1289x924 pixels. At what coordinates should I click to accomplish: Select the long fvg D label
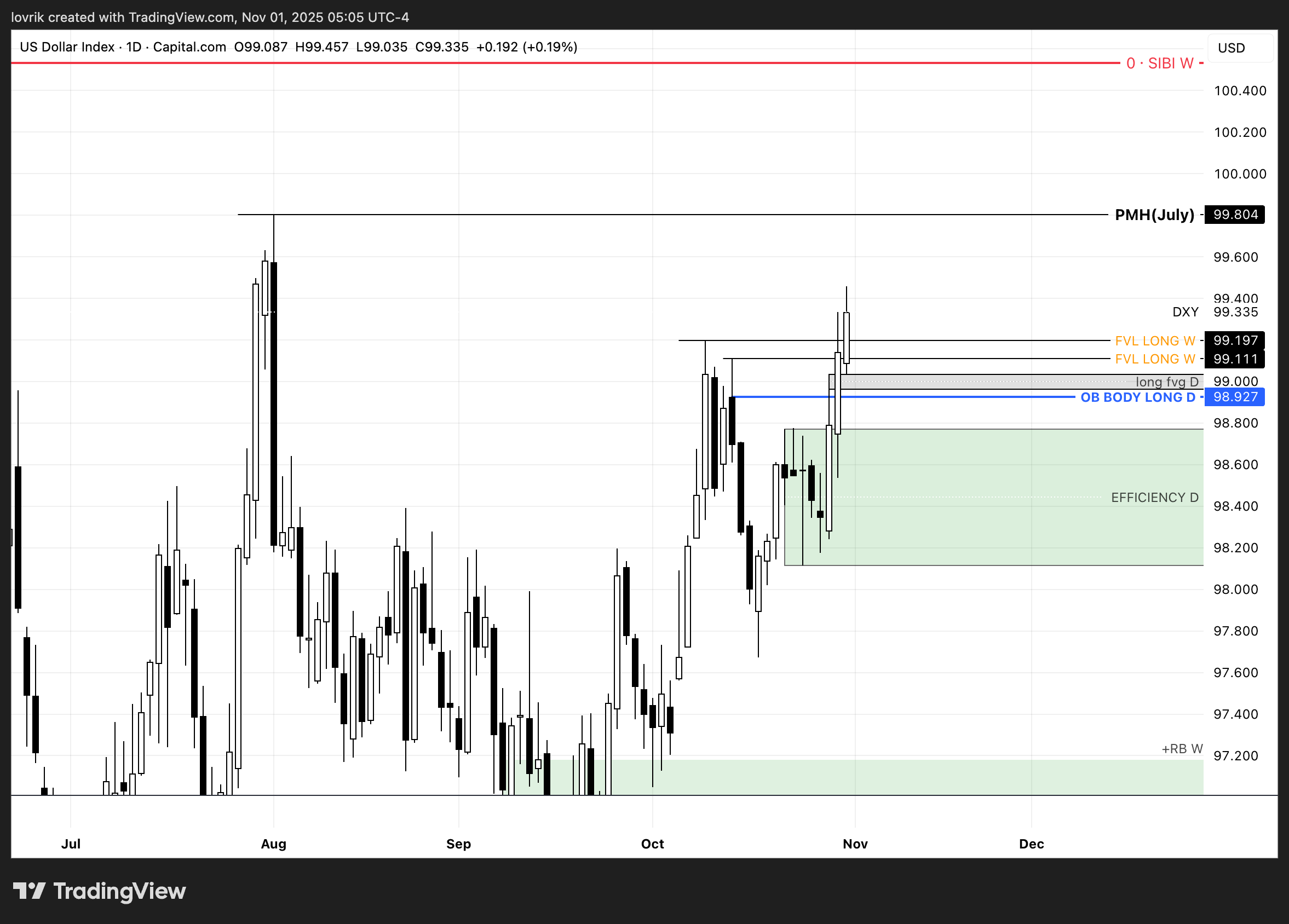1167,382
